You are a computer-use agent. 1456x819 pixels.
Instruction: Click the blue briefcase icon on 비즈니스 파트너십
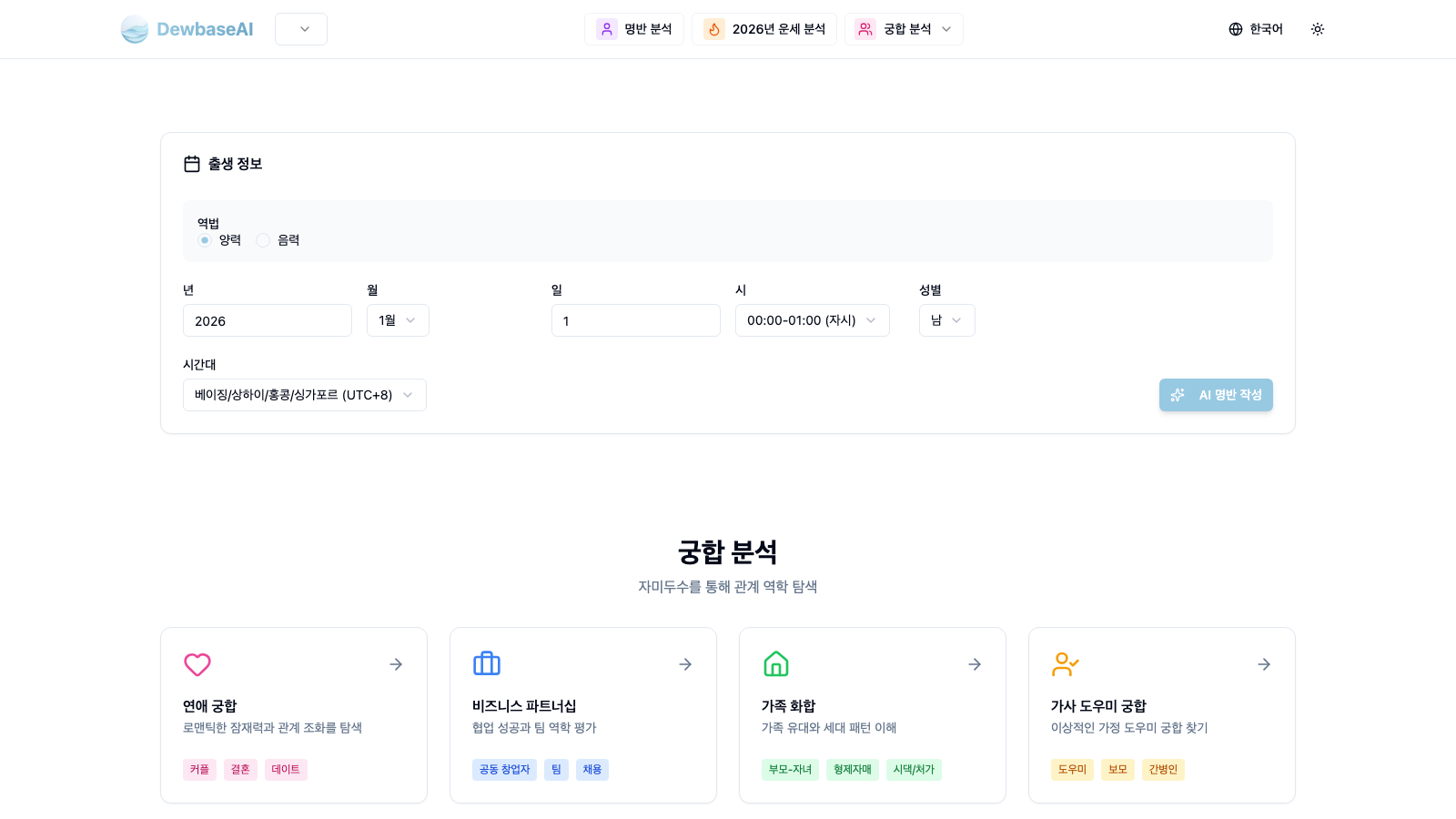tap(487, 664)
